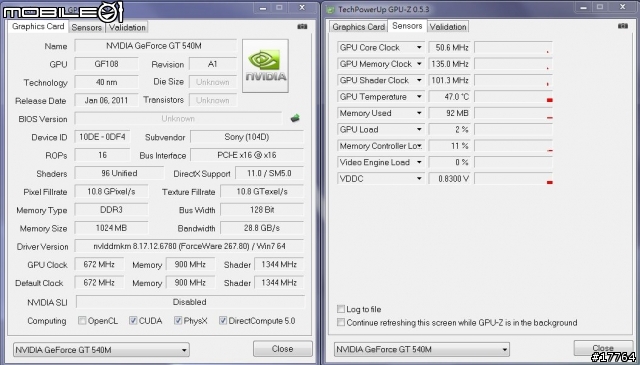Click VDDC reading 0.8300 V
This screenshot has height=365, width=640.
click(x=449, y=179)
